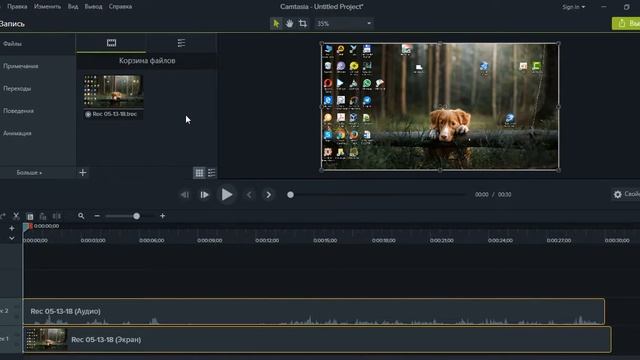Select the Rec 05-13-18 (Экран) screen clip

tap(317, 340)
